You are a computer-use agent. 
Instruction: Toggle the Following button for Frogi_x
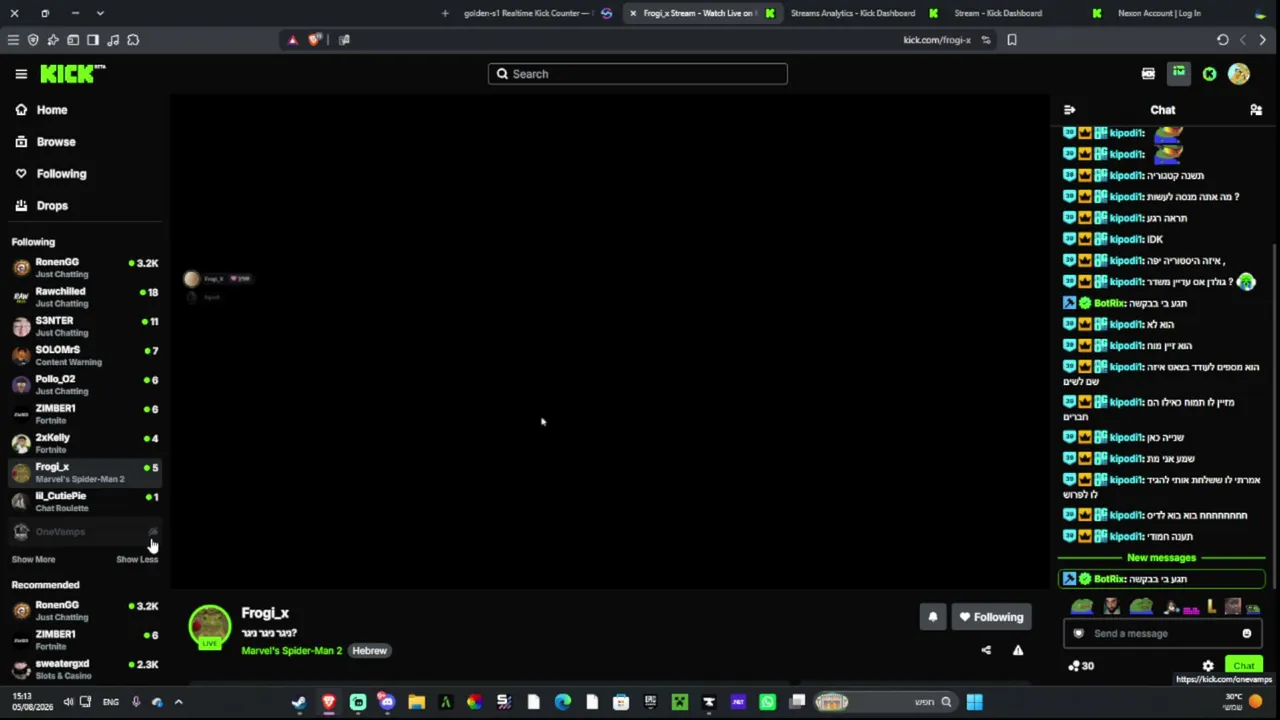click(x=990, y=617)
